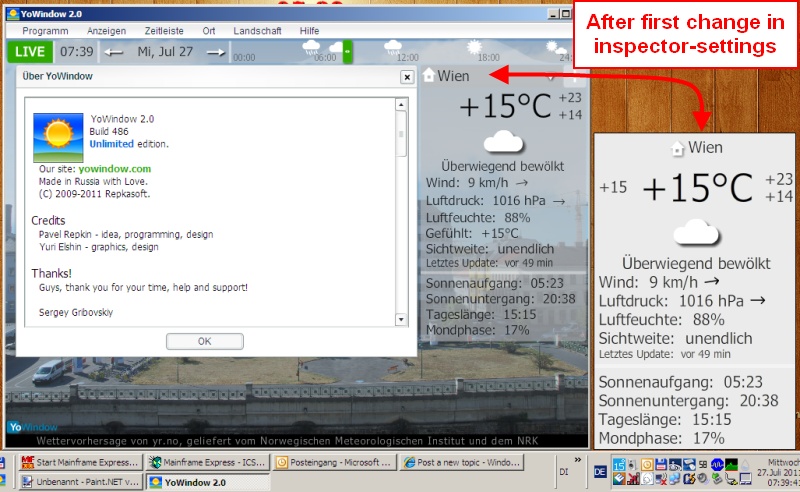Switch to Posteingang - Microsoft taskbar button
The image size is (800, 492).
click(334, 462)
